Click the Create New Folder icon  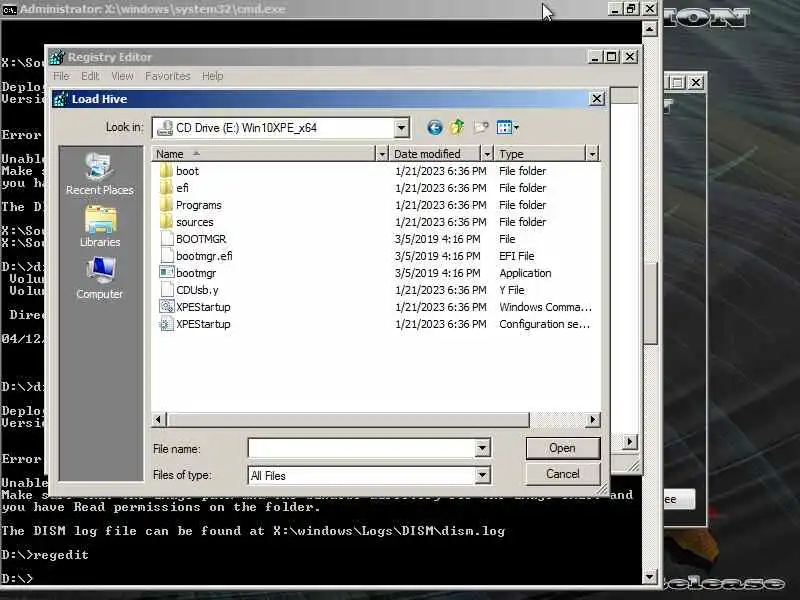[481, 127]
